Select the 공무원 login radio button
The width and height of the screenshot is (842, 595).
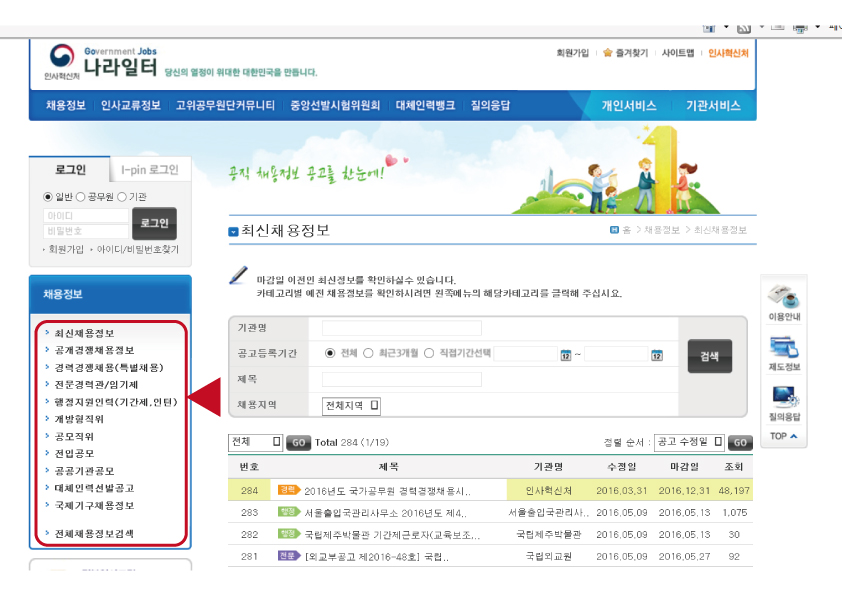tap(81, 197)
